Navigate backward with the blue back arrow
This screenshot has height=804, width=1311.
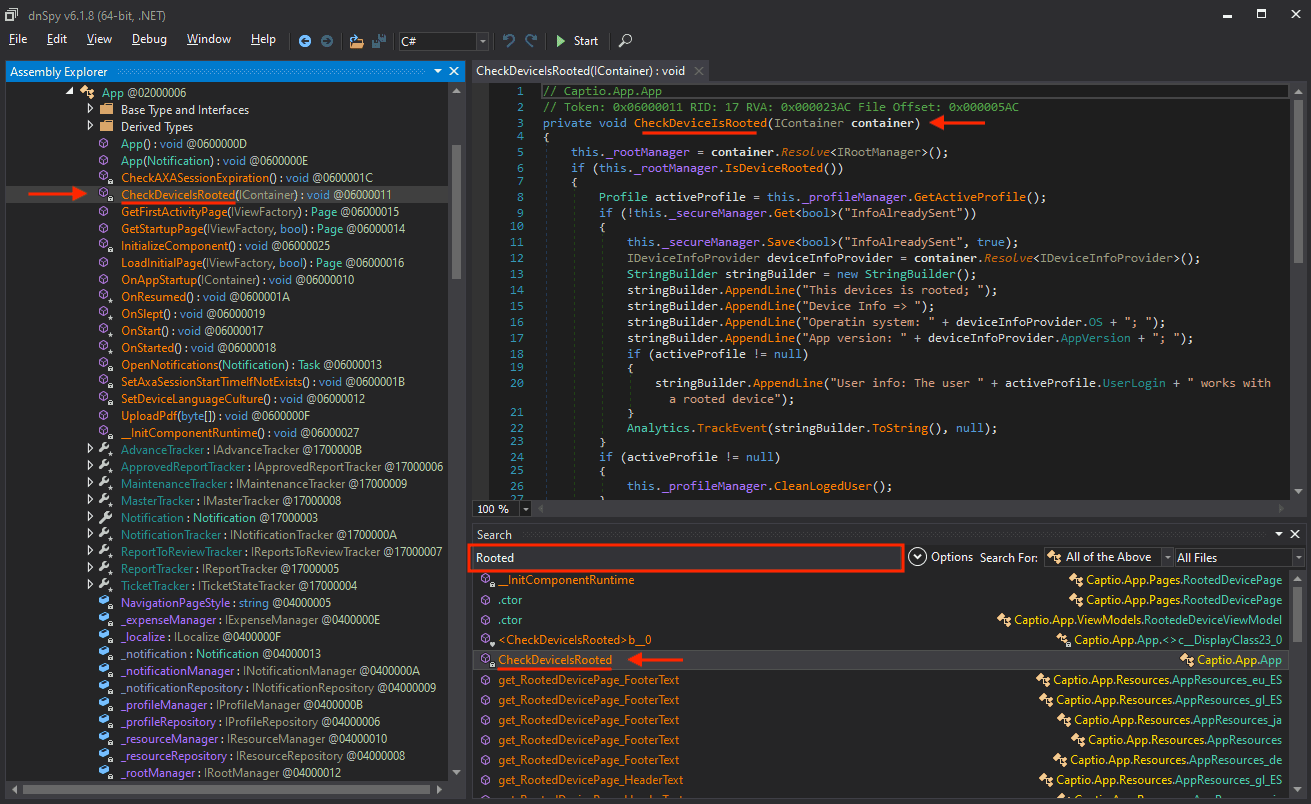(x=305, y=41)
